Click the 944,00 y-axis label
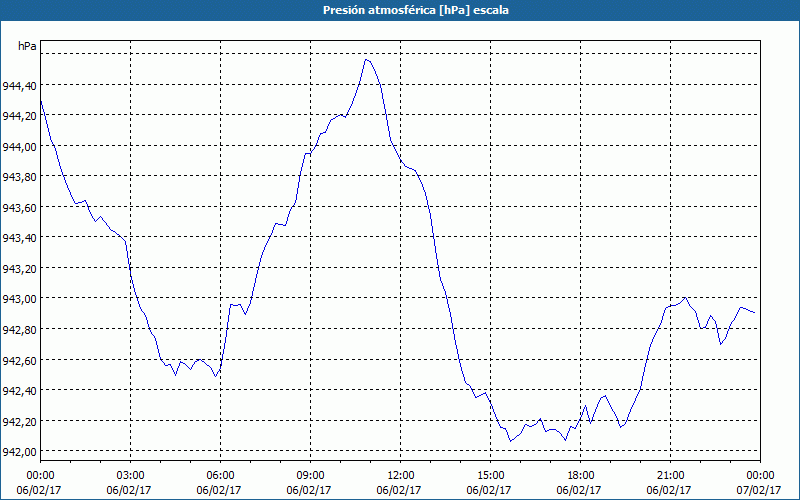This screenshot has height=500, width=800. [x=19, y=146]
